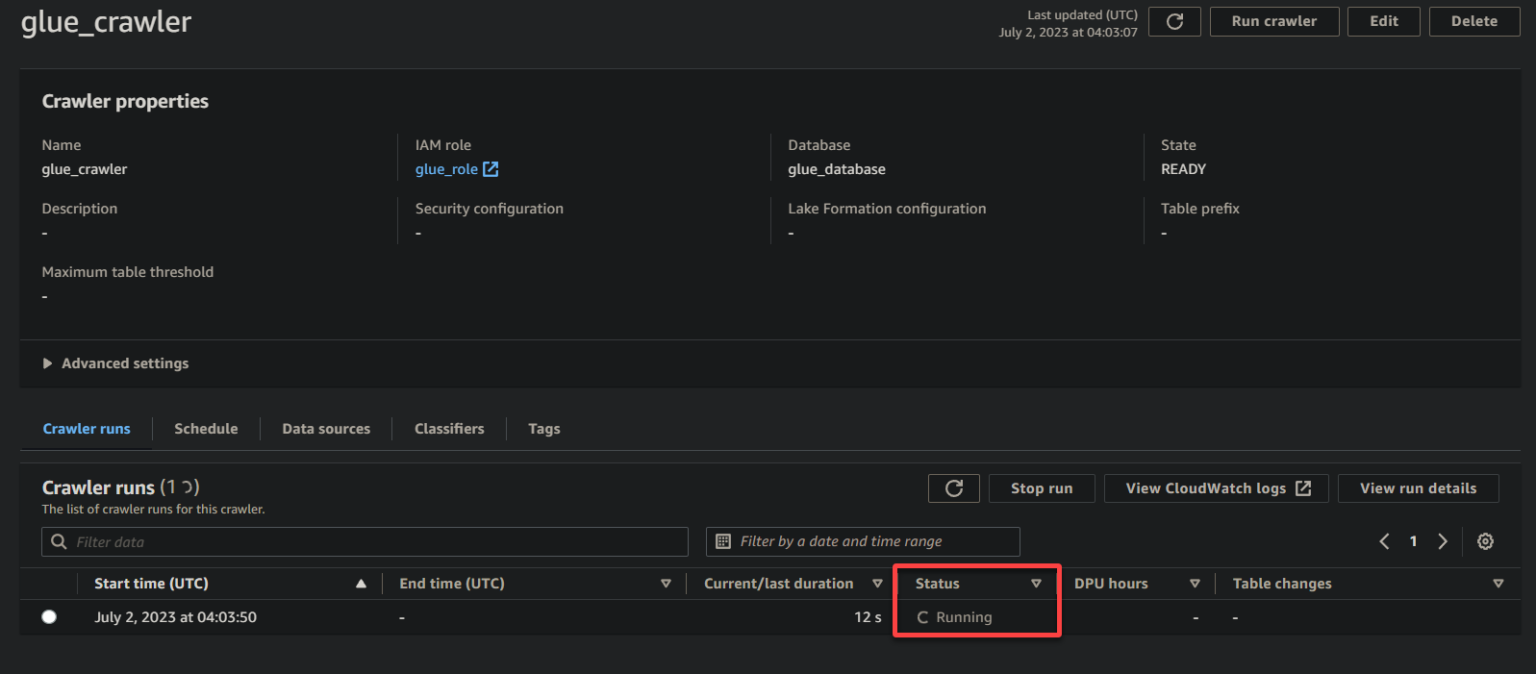Viewport: 1536px width, 674px height.
Task: Click the Start time sort arrow
Action: [361, 583]
